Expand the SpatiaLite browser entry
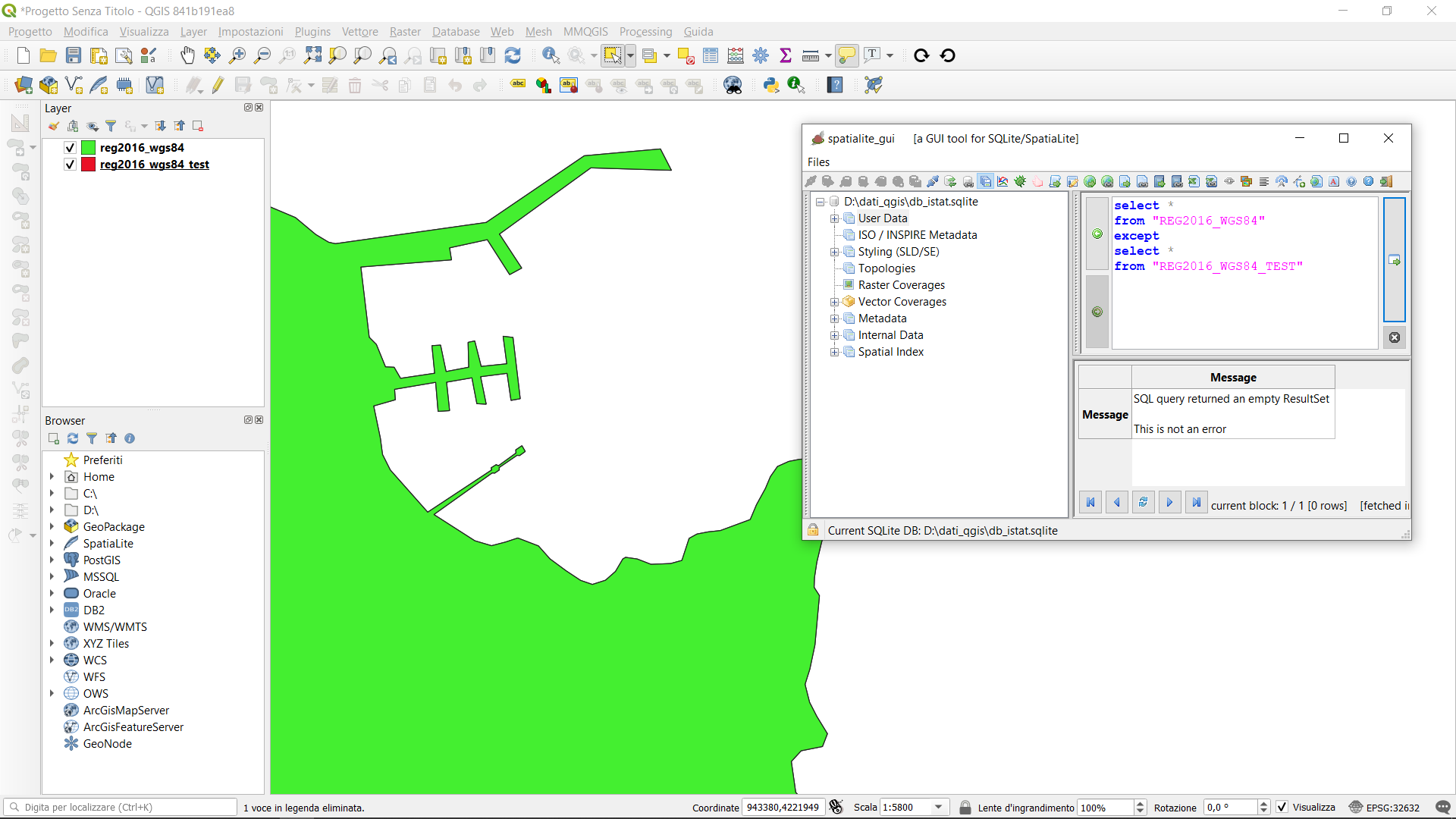 point(52,544)
